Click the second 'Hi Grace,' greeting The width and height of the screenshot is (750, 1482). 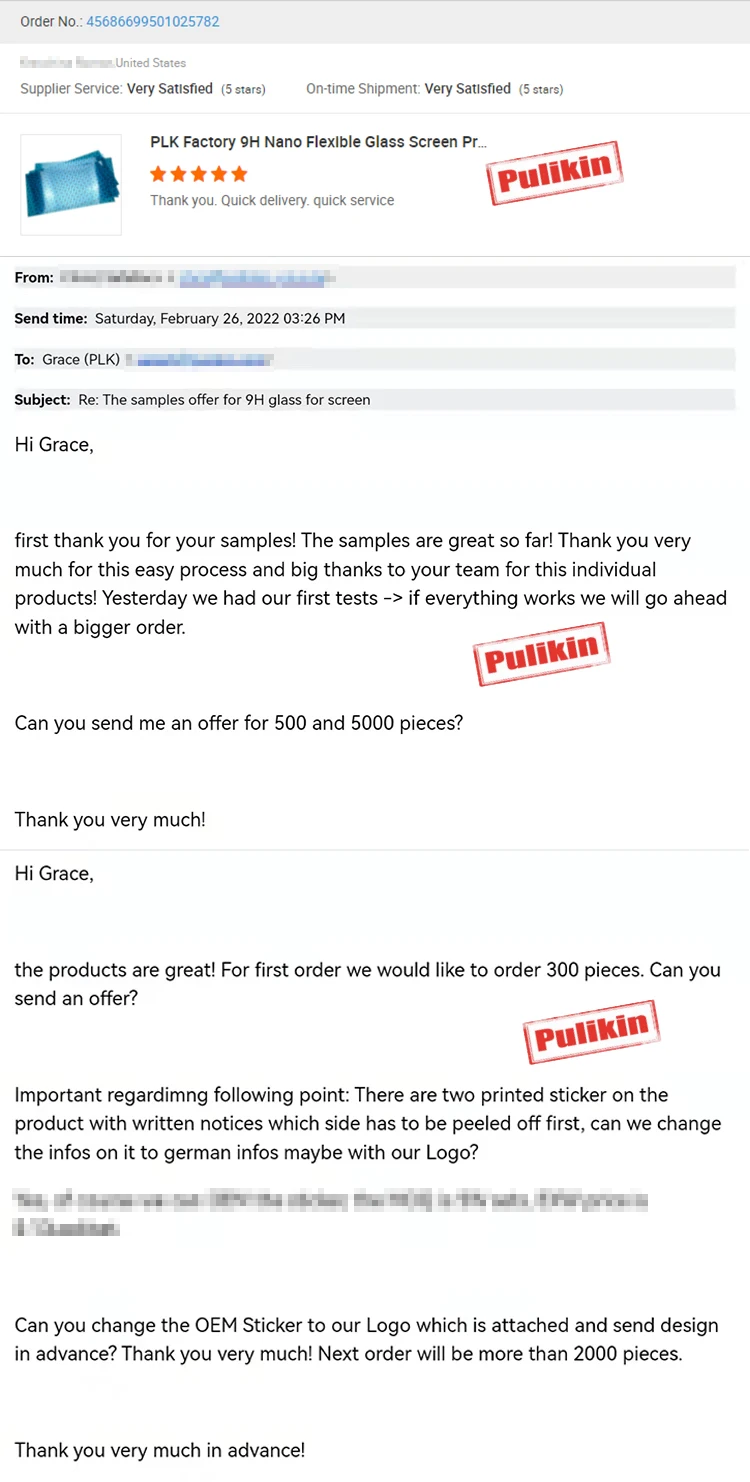pyautogui.click(x=54, y=874)
